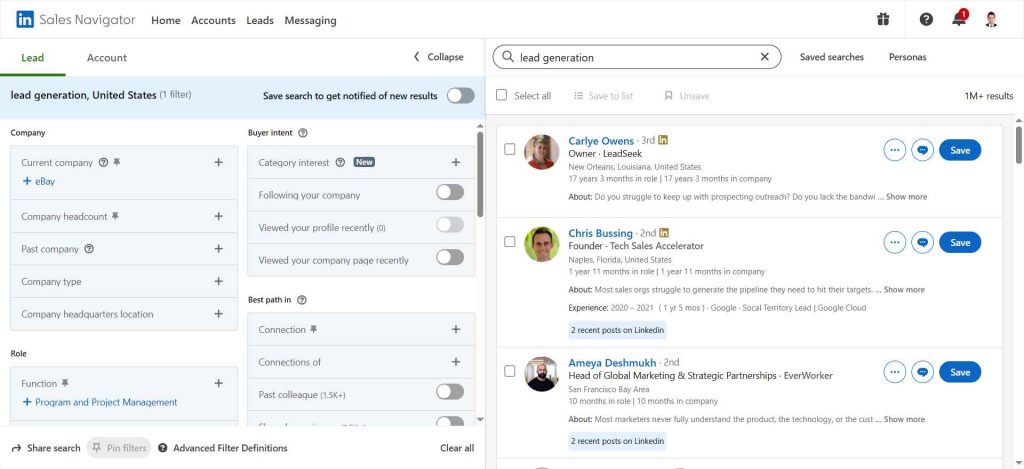Expand the Function filter

click(219, 383)
